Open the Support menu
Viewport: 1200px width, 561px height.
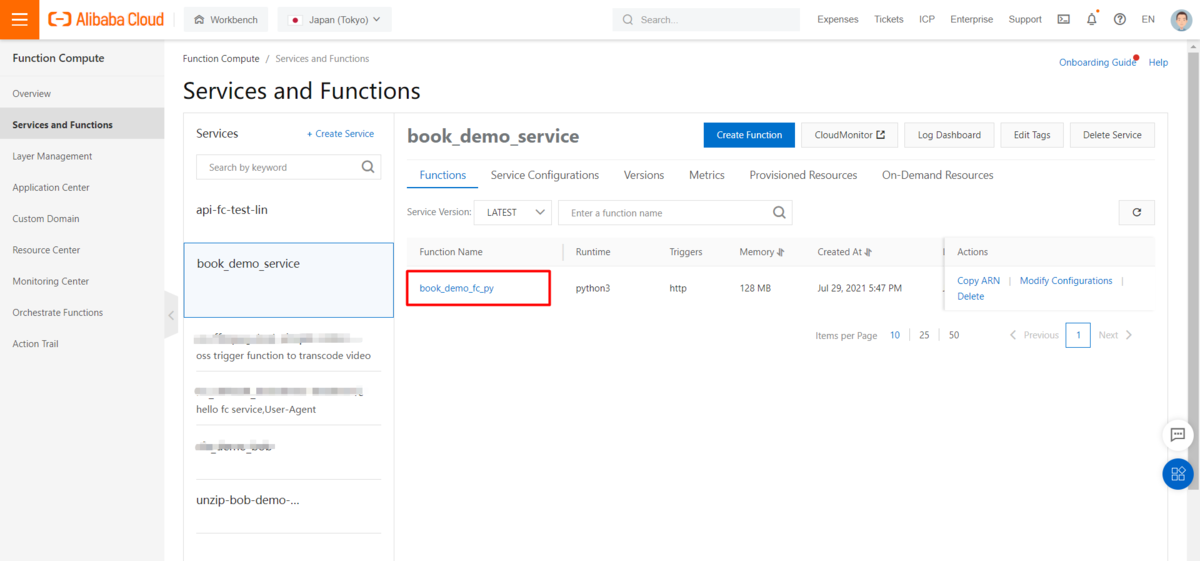[1025, 19]
